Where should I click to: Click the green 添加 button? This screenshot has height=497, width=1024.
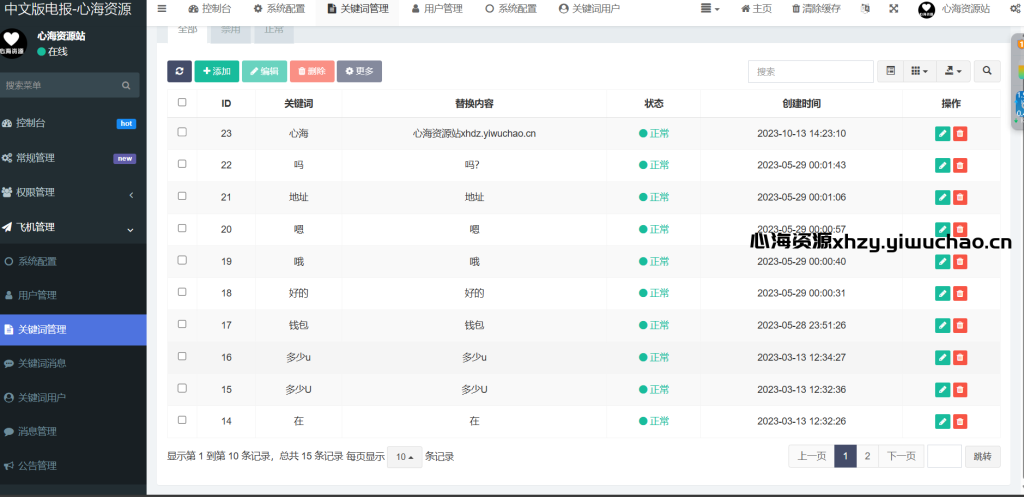pyautogui.click(x=217, y=71)
